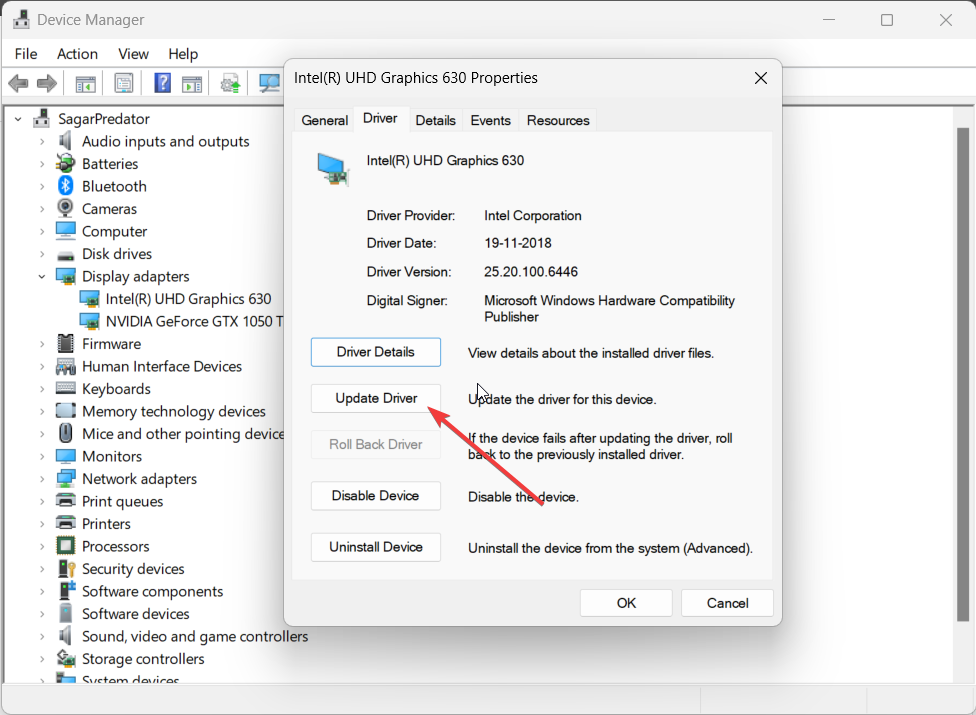
Task: Click the driver date value 19-11-2018
Action: (x=518, y=243)
